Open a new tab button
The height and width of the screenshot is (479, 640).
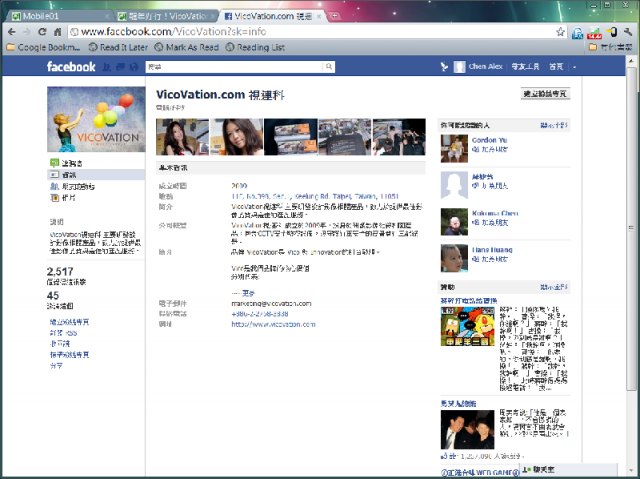[334, 16]
